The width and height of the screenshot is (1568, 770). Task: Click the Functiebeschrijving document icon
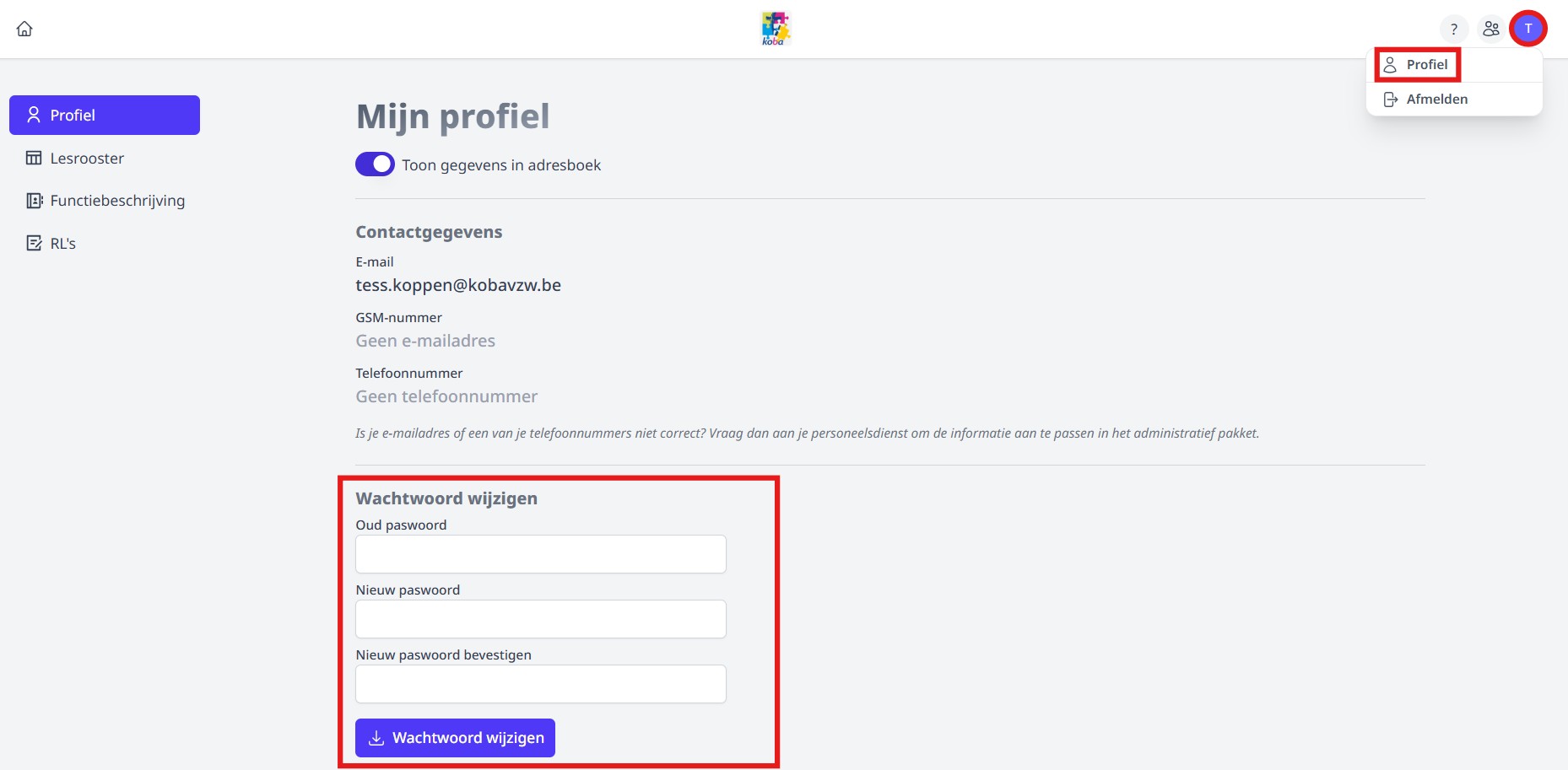coord(34,201)
